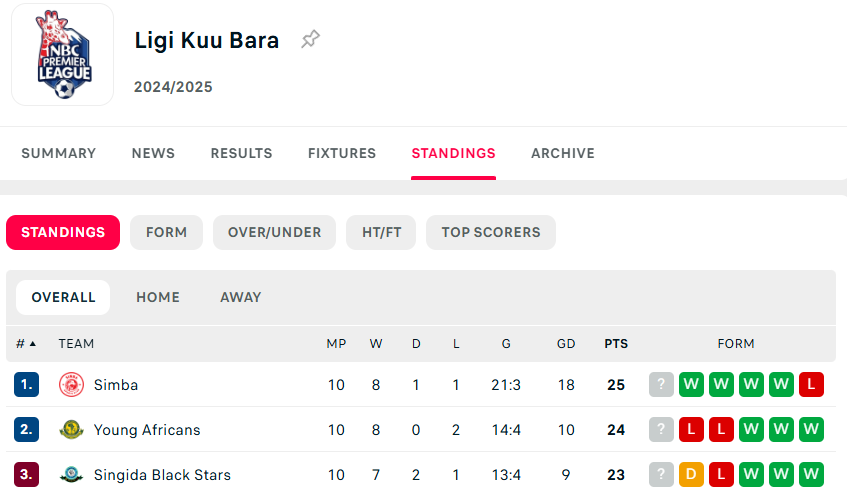Open the Results tab
Viewport: 847px width, 493px height.
tap(241, 153)
